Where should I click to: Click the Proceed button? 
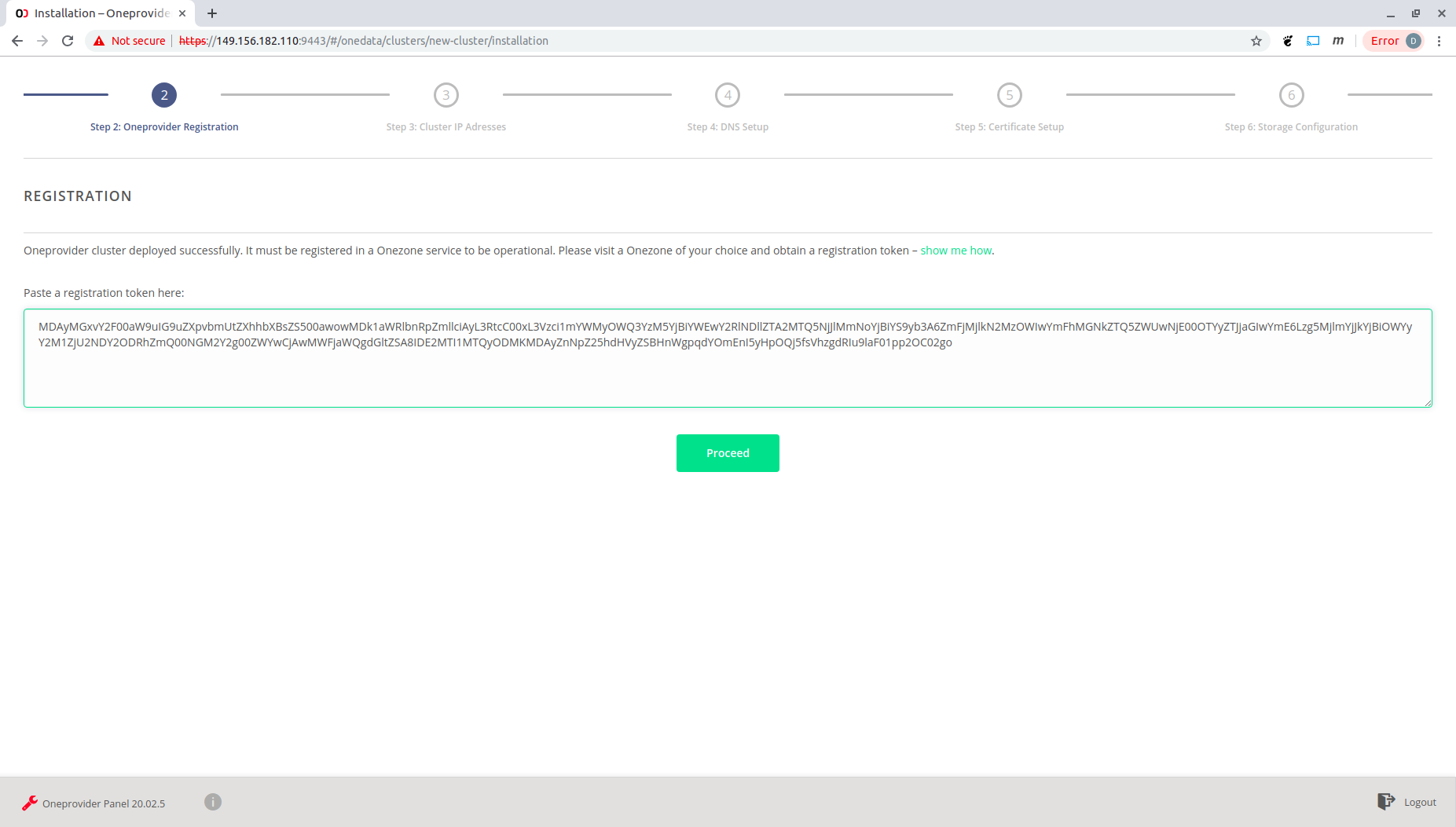(728, 453)
